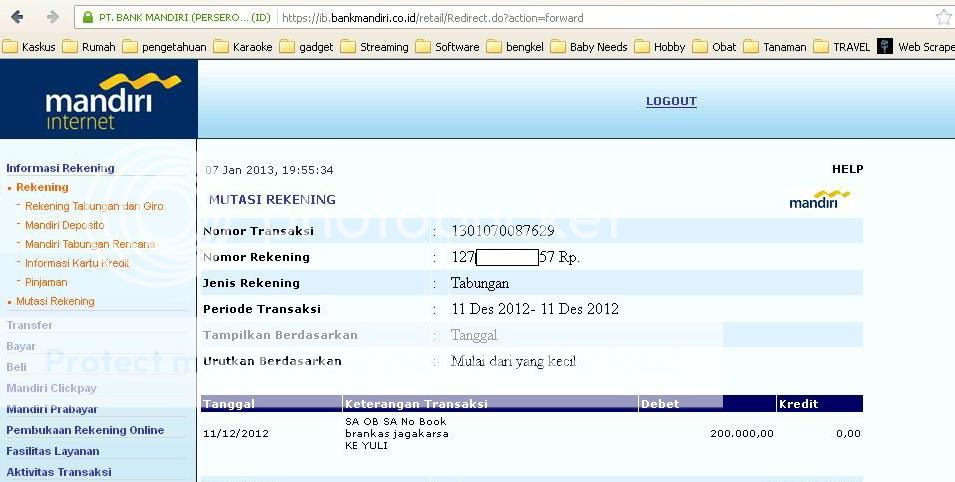
Task: Click the Tabungan account type value
Action: pos(480,283)
